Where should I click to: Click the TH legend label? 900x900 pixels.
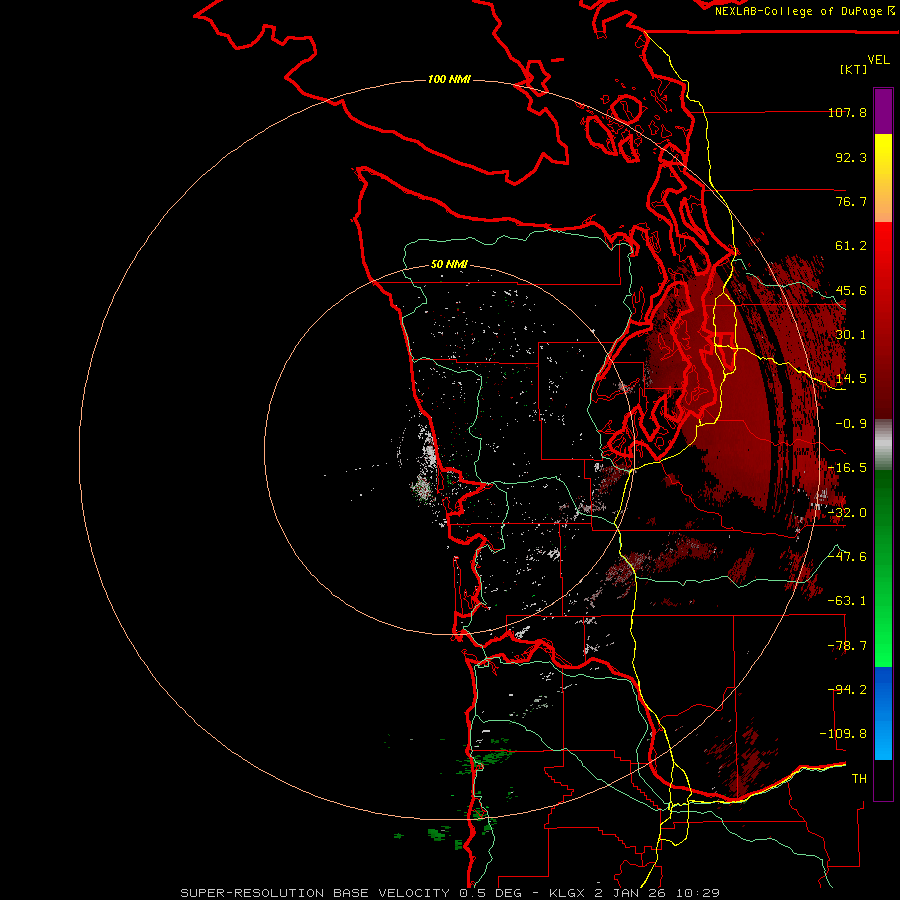(859, 779)
